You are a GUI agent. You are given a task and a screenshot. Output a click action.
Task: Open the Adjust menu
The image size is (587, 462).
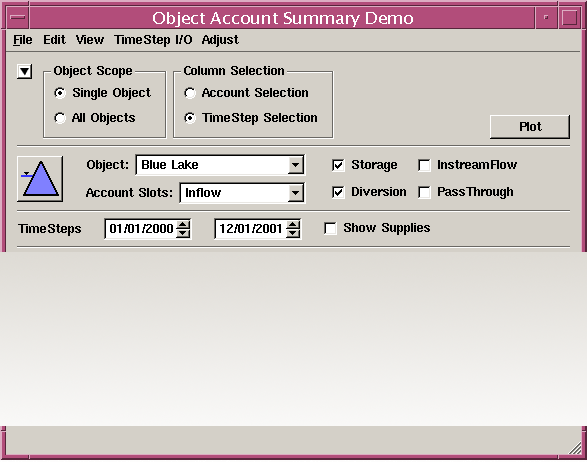coord(220,40)
